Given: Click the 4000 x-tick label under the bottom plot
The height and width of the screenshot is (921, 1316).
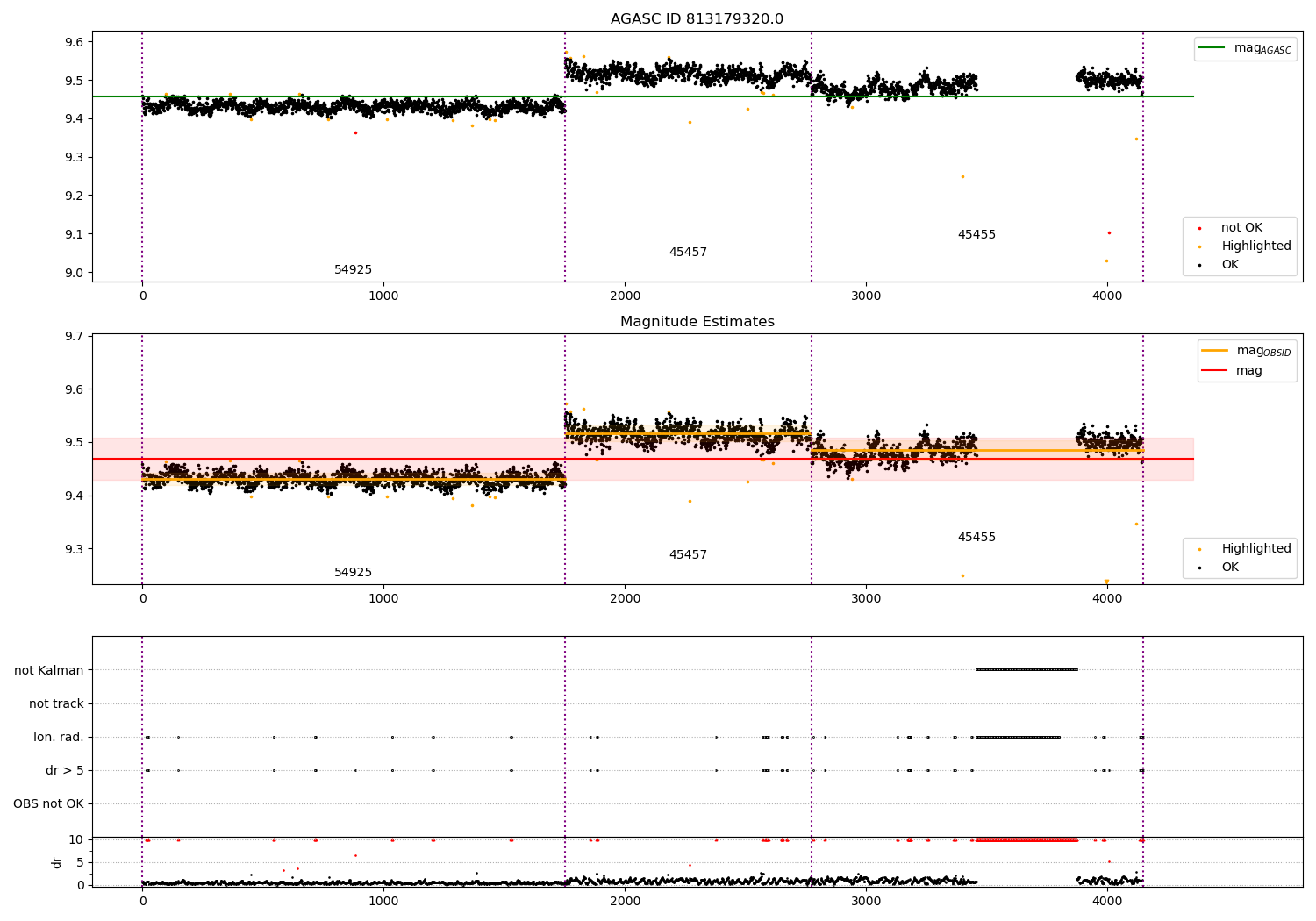Looking at the screenshot, I should click(1107, 902).
